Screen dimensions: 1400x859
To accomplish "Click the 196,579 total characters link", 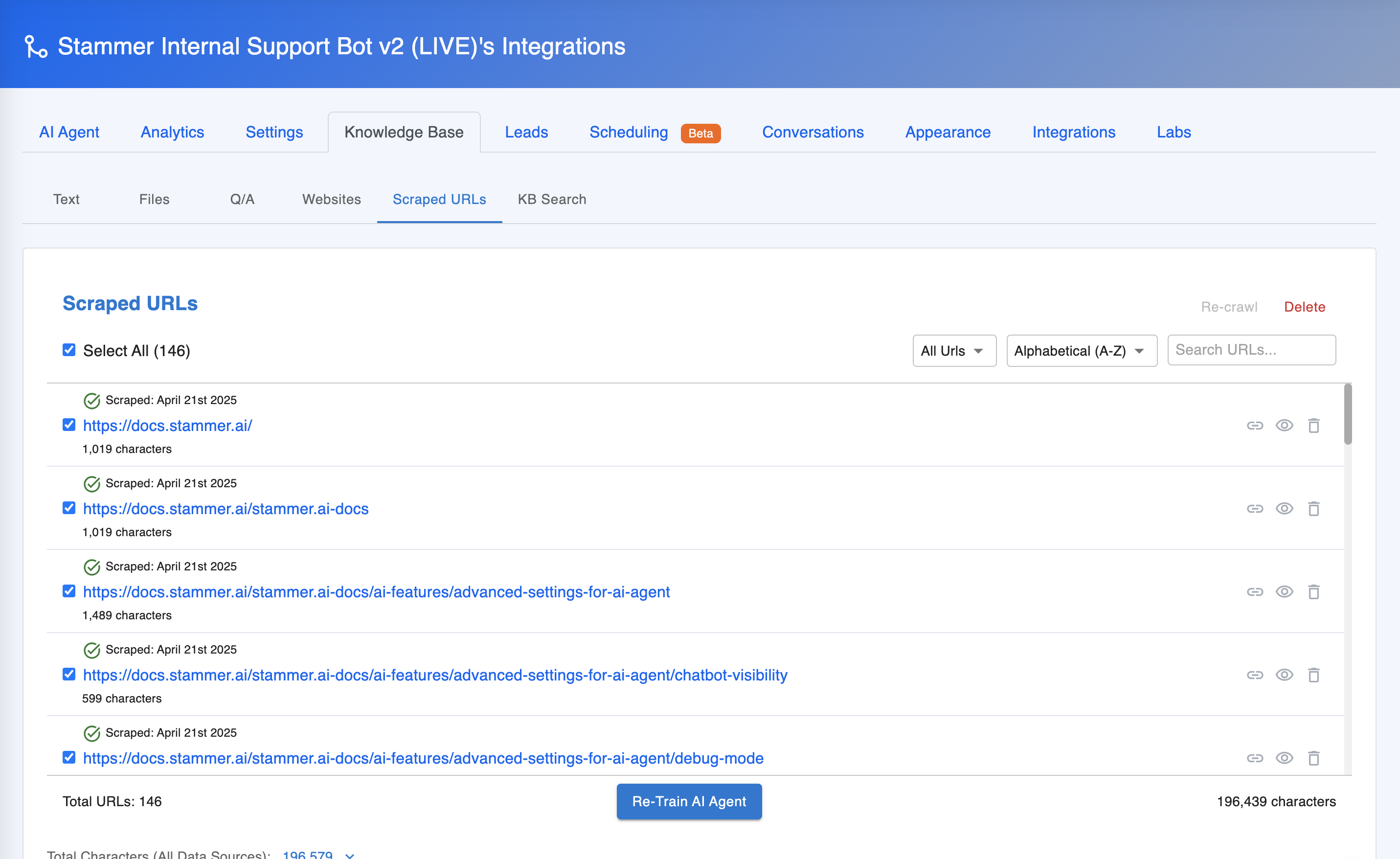I will (x=307, y=855).
